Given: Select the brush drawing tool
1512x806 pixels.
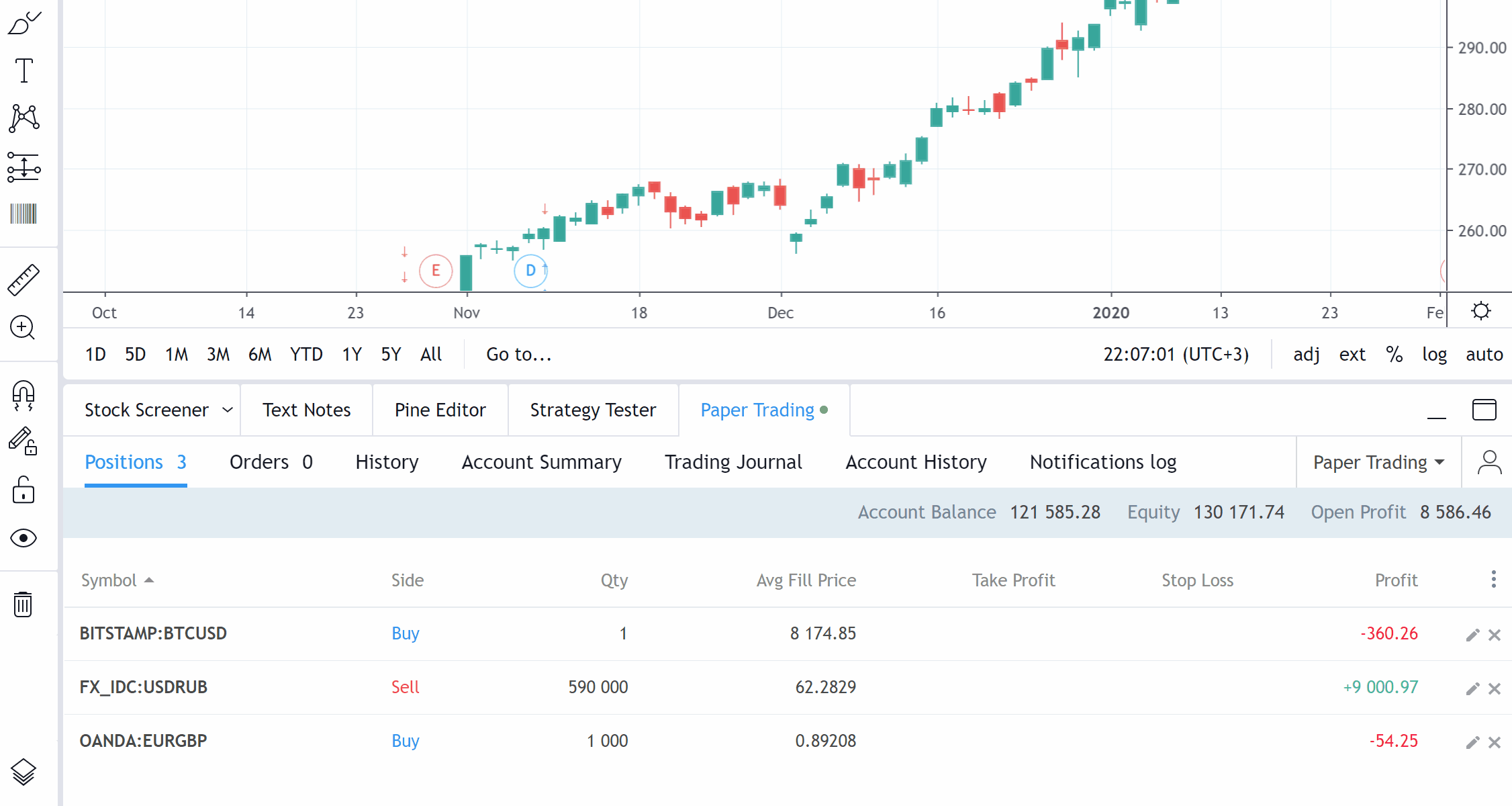Looking at the screenshot, I should point(24,23).
